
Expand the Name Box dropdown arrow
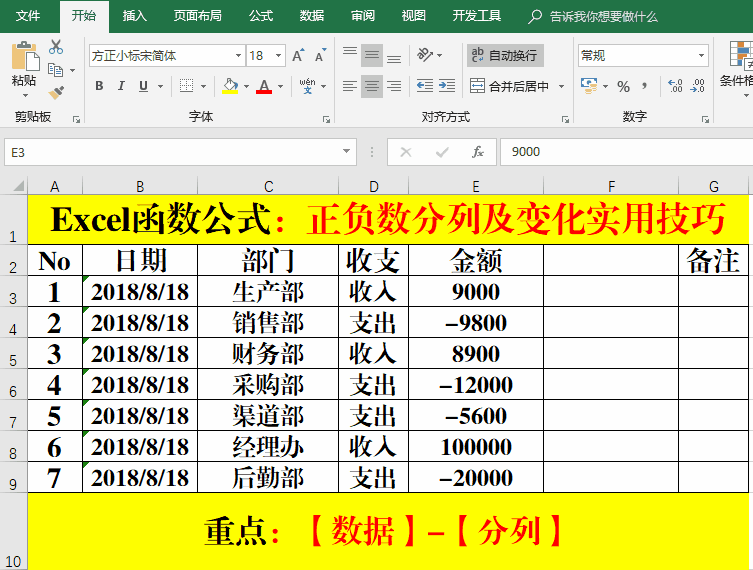tap(347, 152)
